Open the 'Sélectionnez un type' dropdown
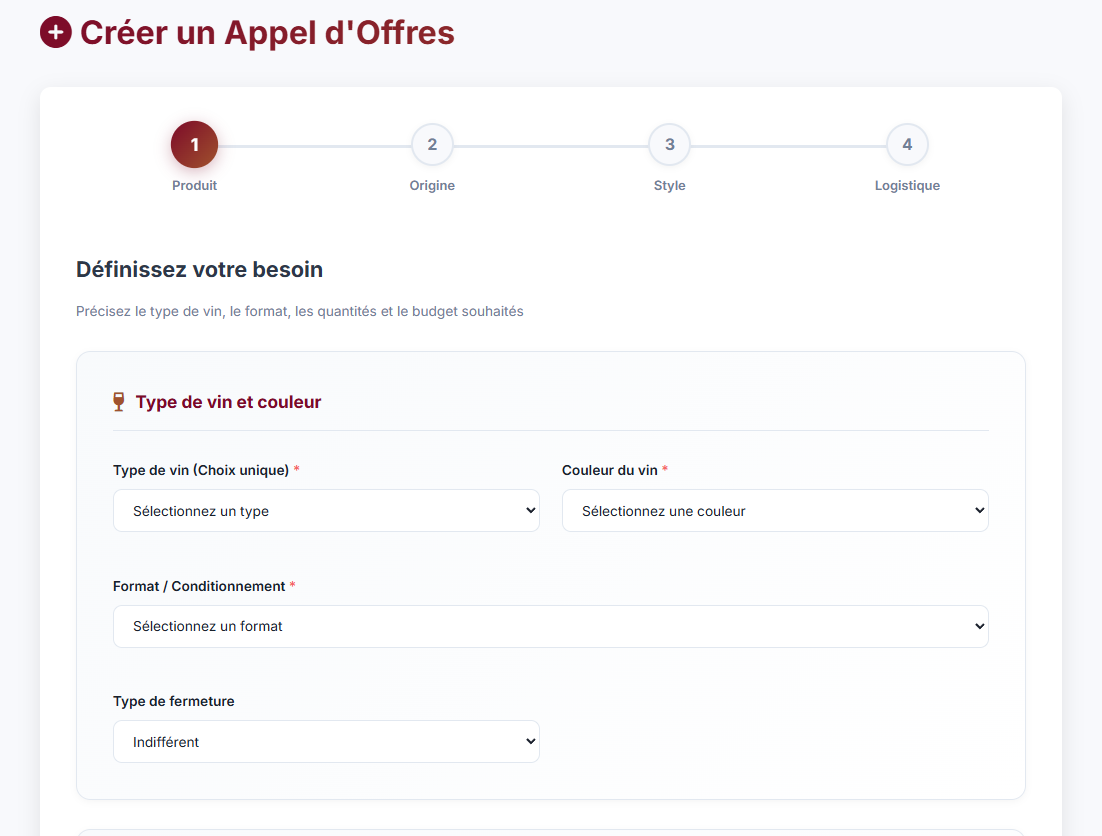 coord(326,511)
